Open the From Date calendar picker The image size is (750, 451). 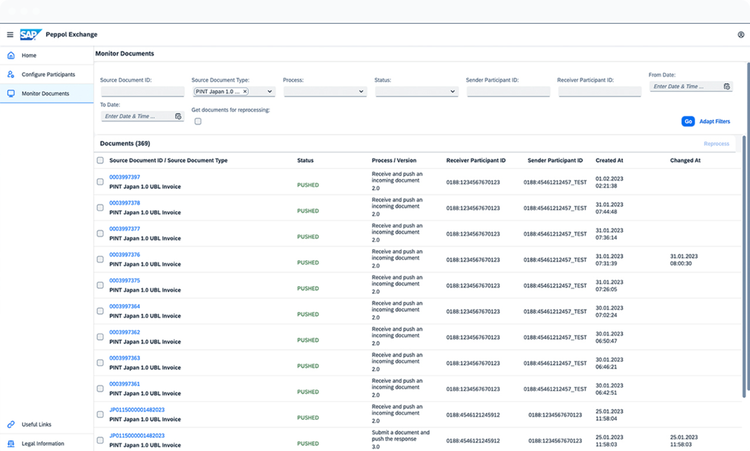pos(727,87)
